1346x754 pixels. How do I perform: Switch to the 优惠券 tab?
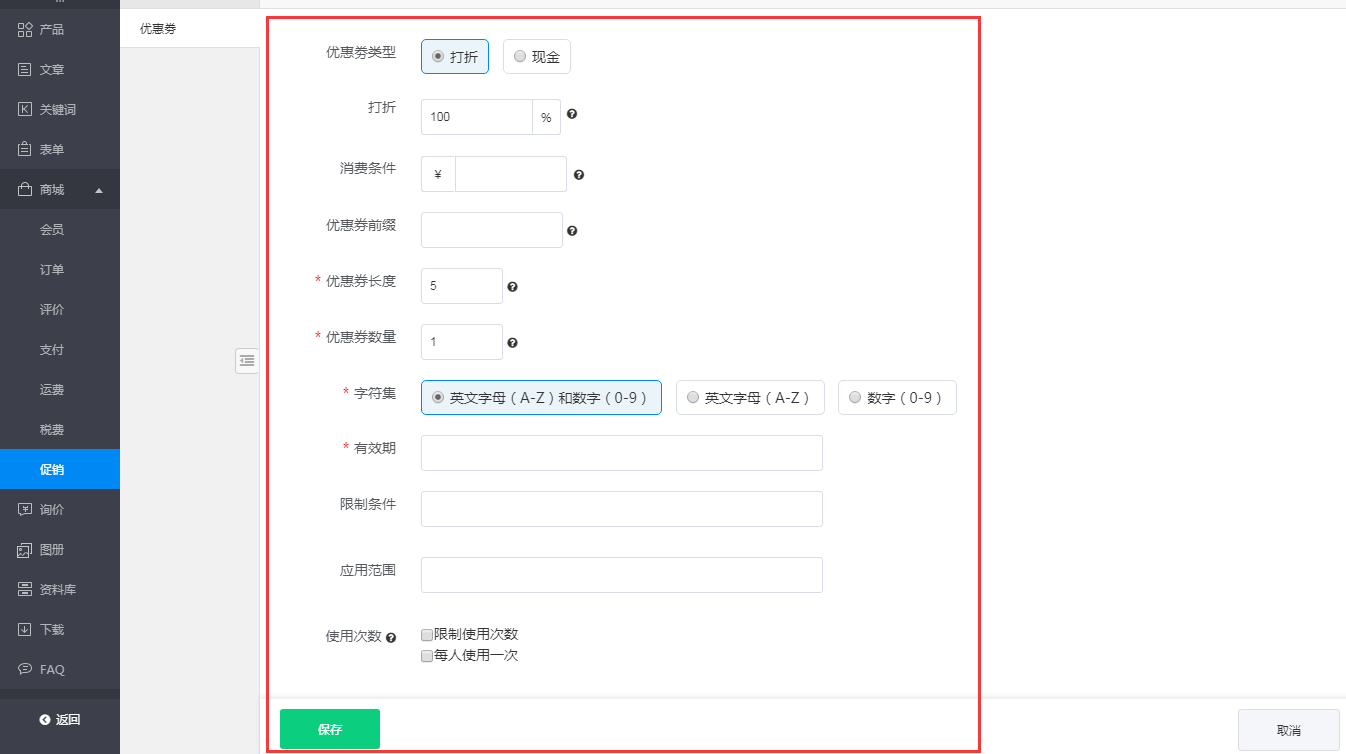158,29
